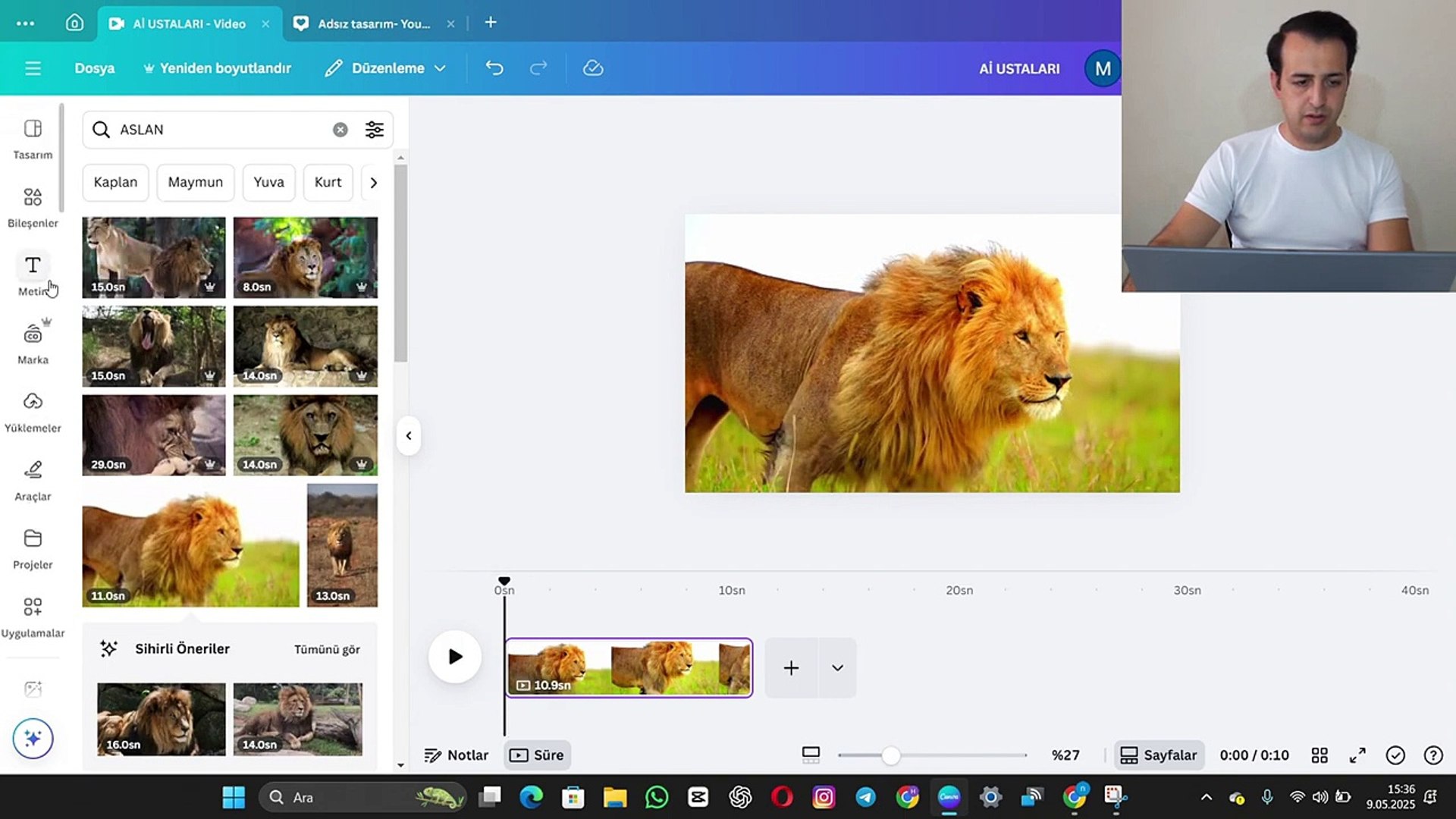Screen dimensions: 1456x819
Task: Click the undo arrow icon
Action: point(494,68)
